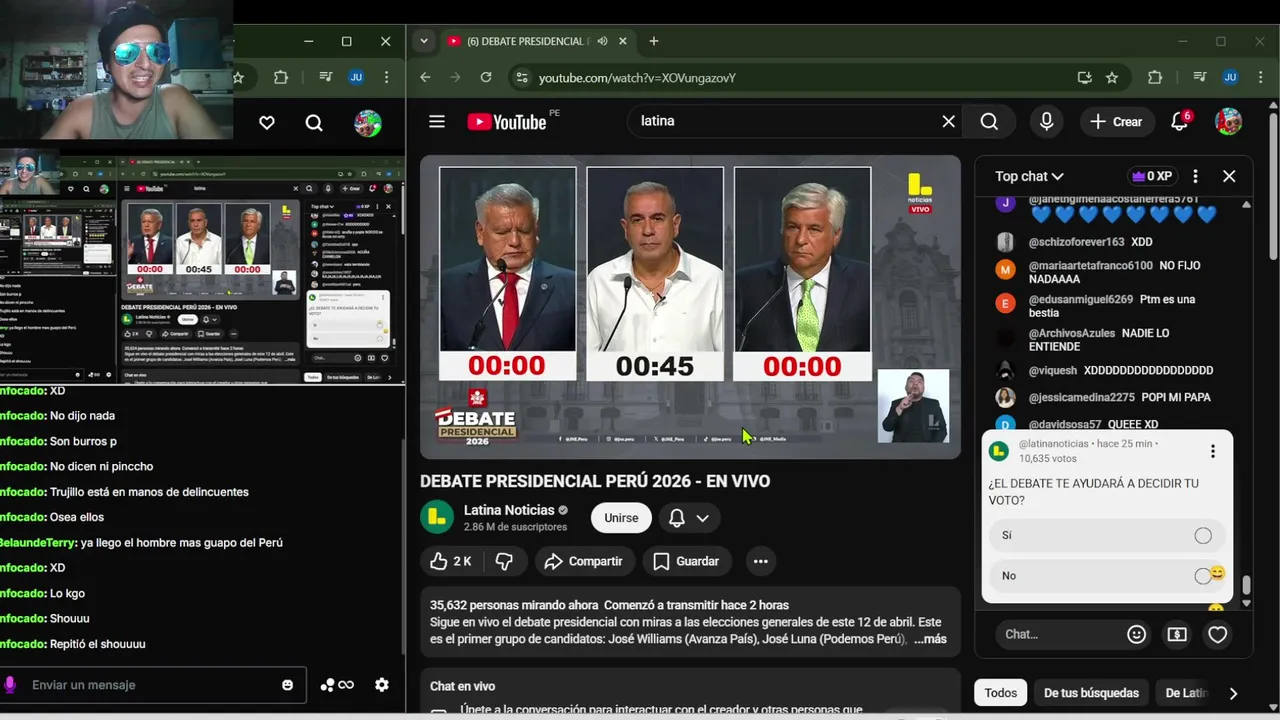This screenshot has width=1280, height=720.
Task: Open extensions puzzle icon in right browser
Action: 1155,77
